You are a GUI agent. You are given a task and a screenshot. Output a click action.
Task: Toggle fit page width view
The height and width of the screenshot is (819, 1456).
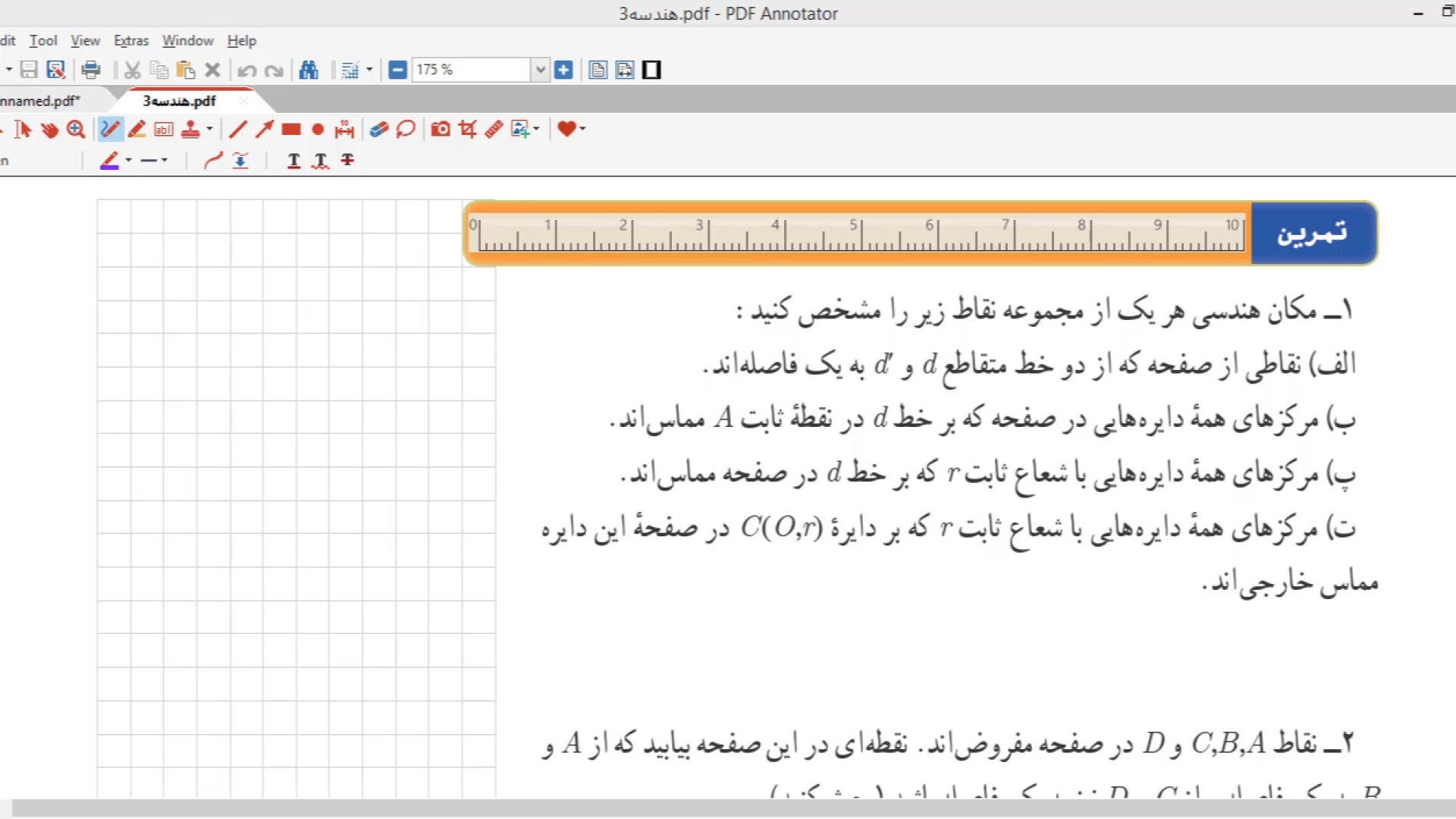[625, 71]
